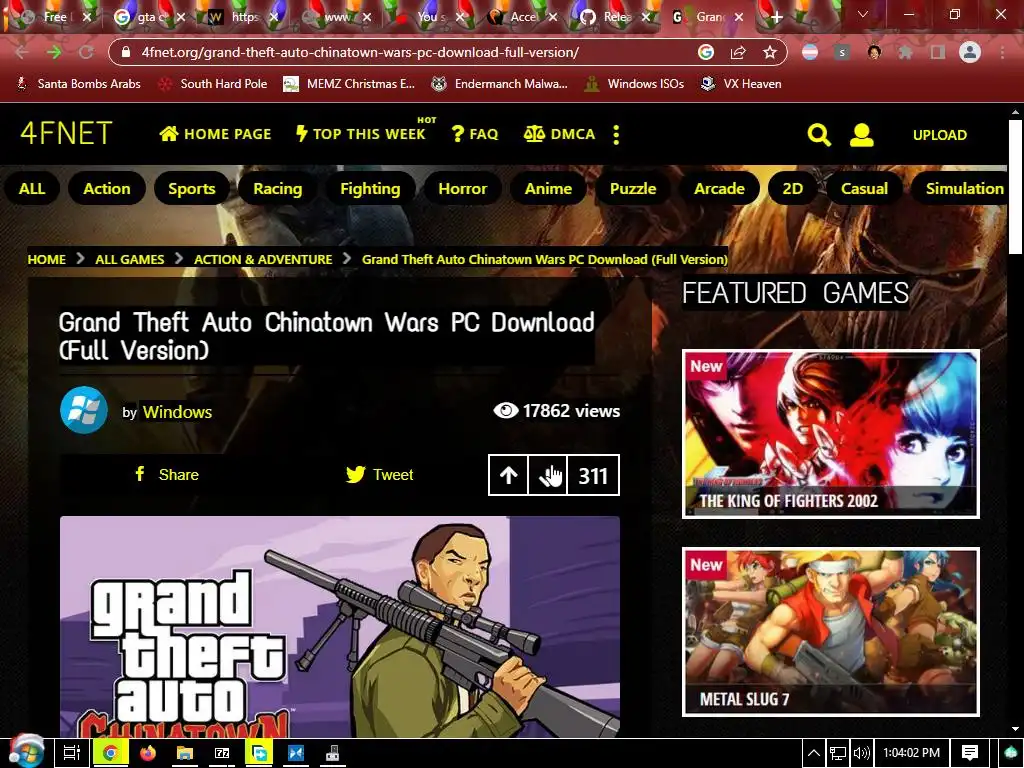1024x768 pixels.
Task: Select the Fighting category pill
Action: (370, 189)
